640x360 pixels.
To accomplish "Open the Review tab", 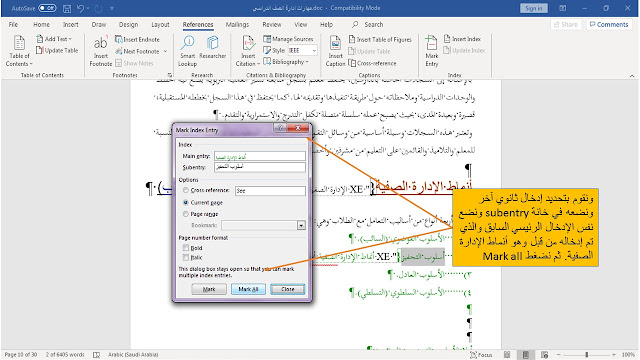I will (272, 24).
